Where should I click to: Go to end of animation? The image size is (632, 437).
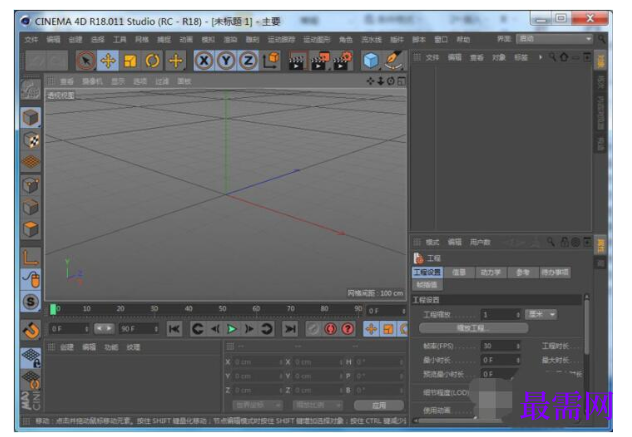(x=289, y=329)
